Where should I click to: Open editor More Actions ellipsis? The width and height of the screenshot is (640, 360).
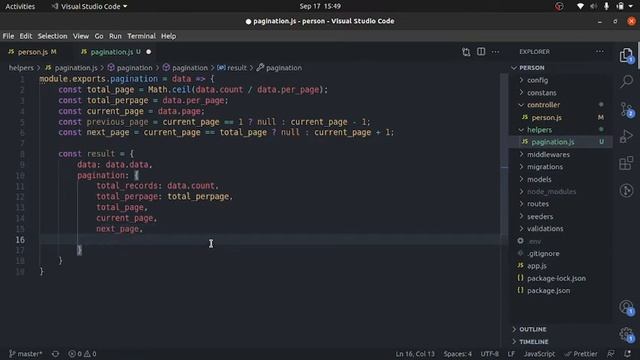tap(495, 52)
